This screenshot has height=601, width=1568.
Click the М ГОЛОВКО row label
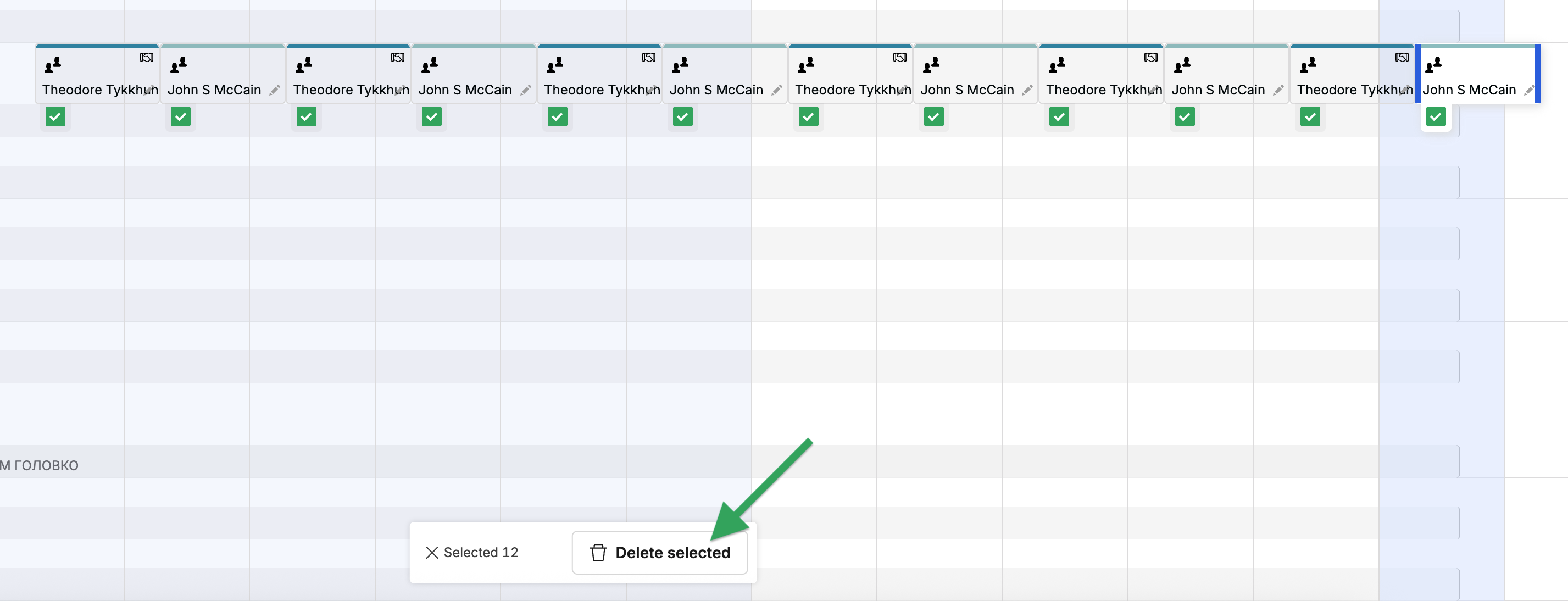tap(39, 465)
